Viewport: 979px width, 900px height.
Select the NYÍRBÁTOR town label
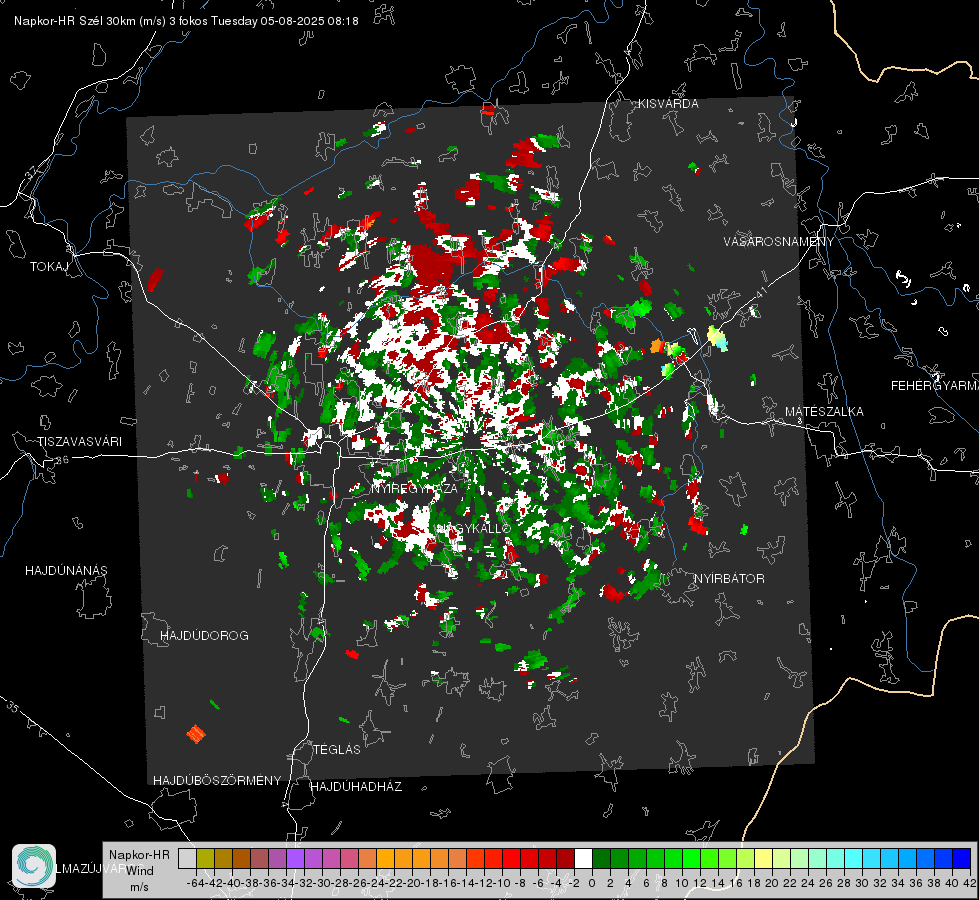(x=729, y=579)
